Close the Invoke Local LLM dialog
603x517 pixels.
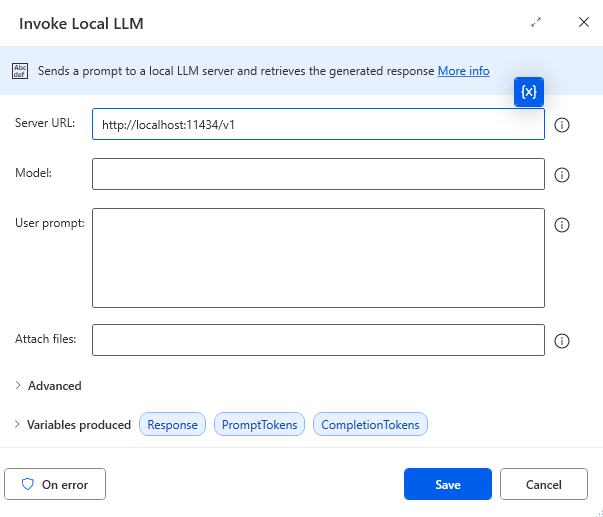(584, 22)
